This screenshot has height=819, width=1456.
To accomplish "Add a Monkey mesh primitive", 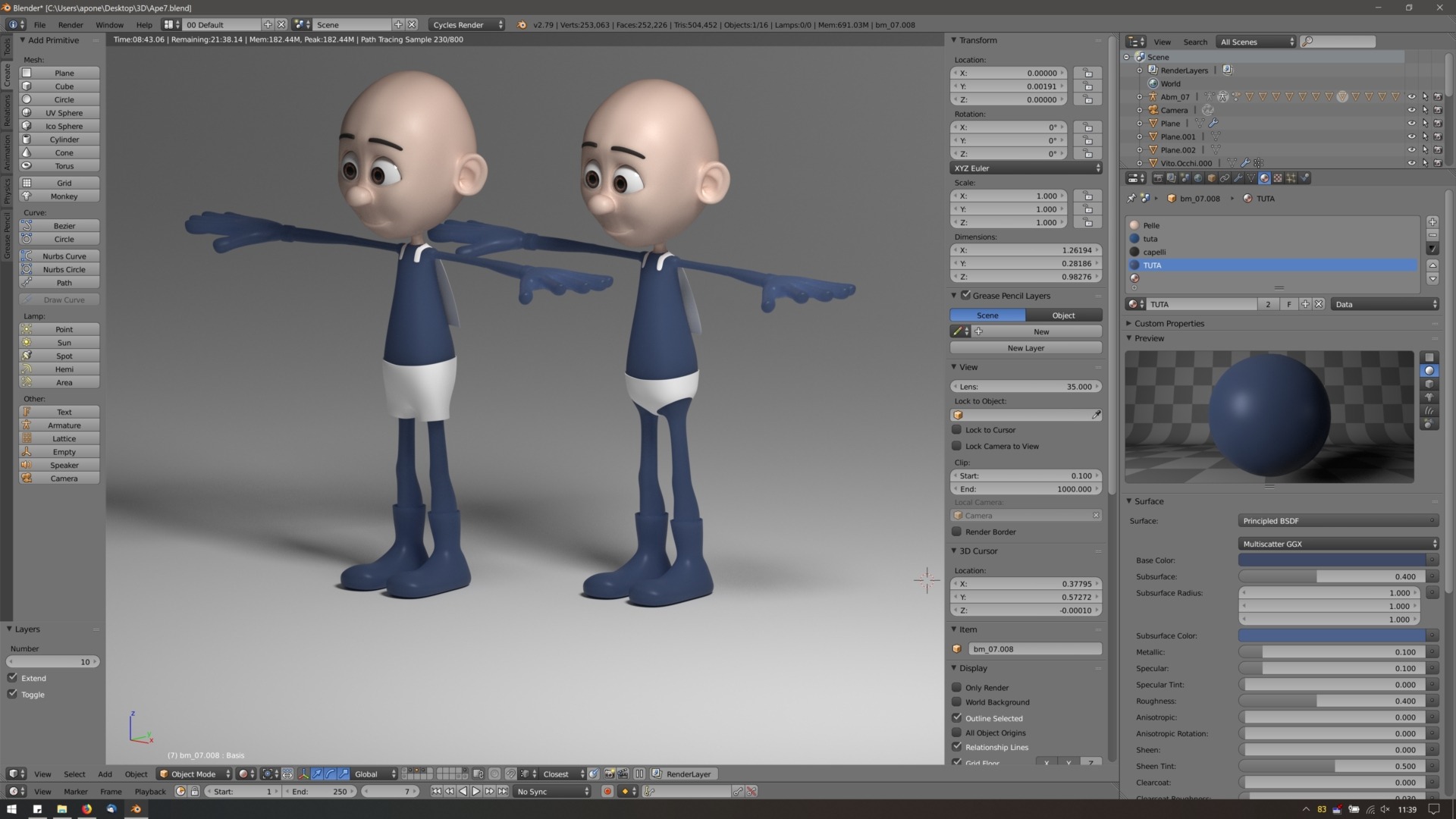I will 59,196.
